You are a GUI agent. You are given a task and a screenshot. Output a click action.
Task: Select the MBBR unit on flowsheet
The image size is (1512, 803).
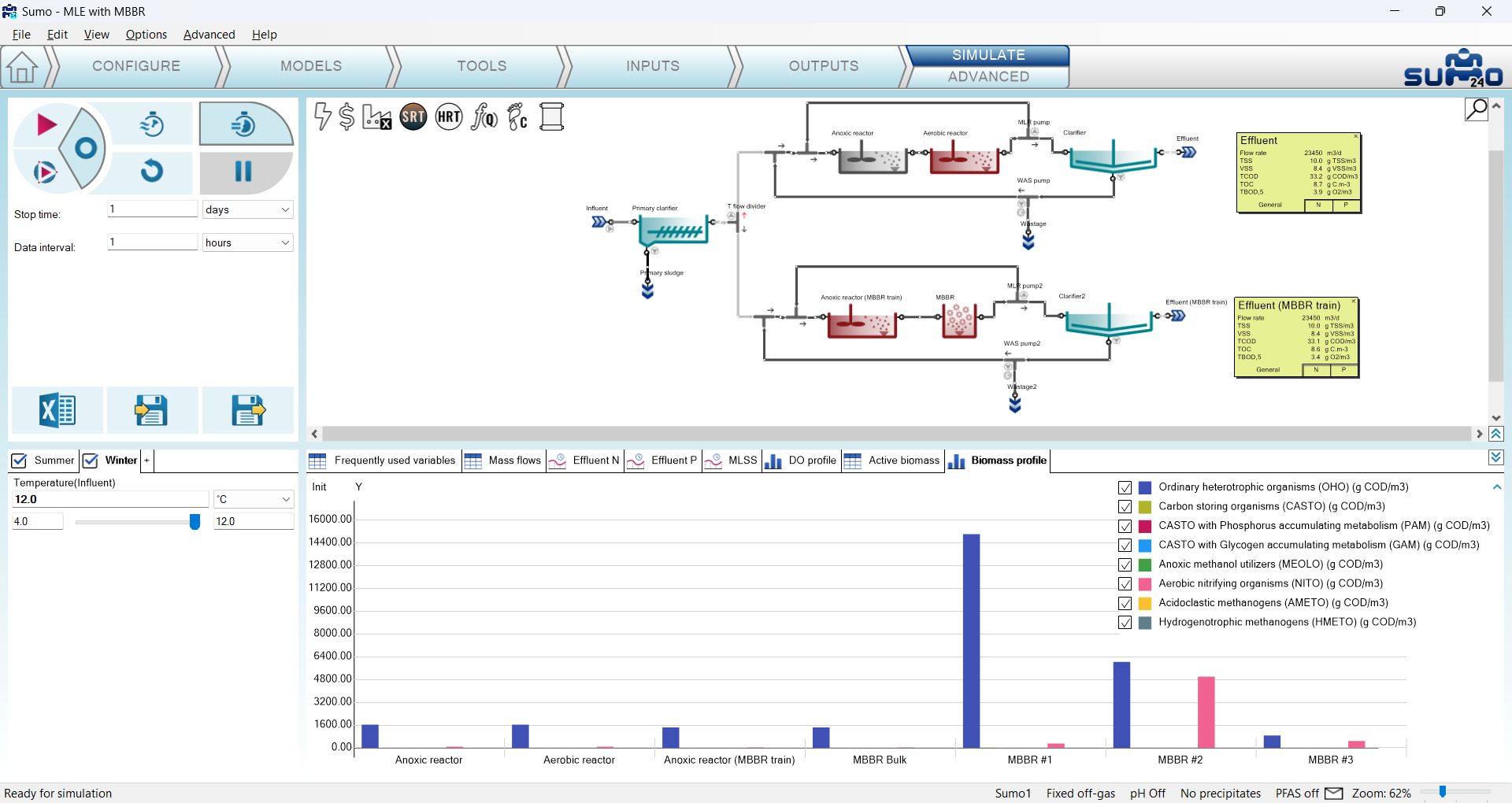tap(959, 320)
